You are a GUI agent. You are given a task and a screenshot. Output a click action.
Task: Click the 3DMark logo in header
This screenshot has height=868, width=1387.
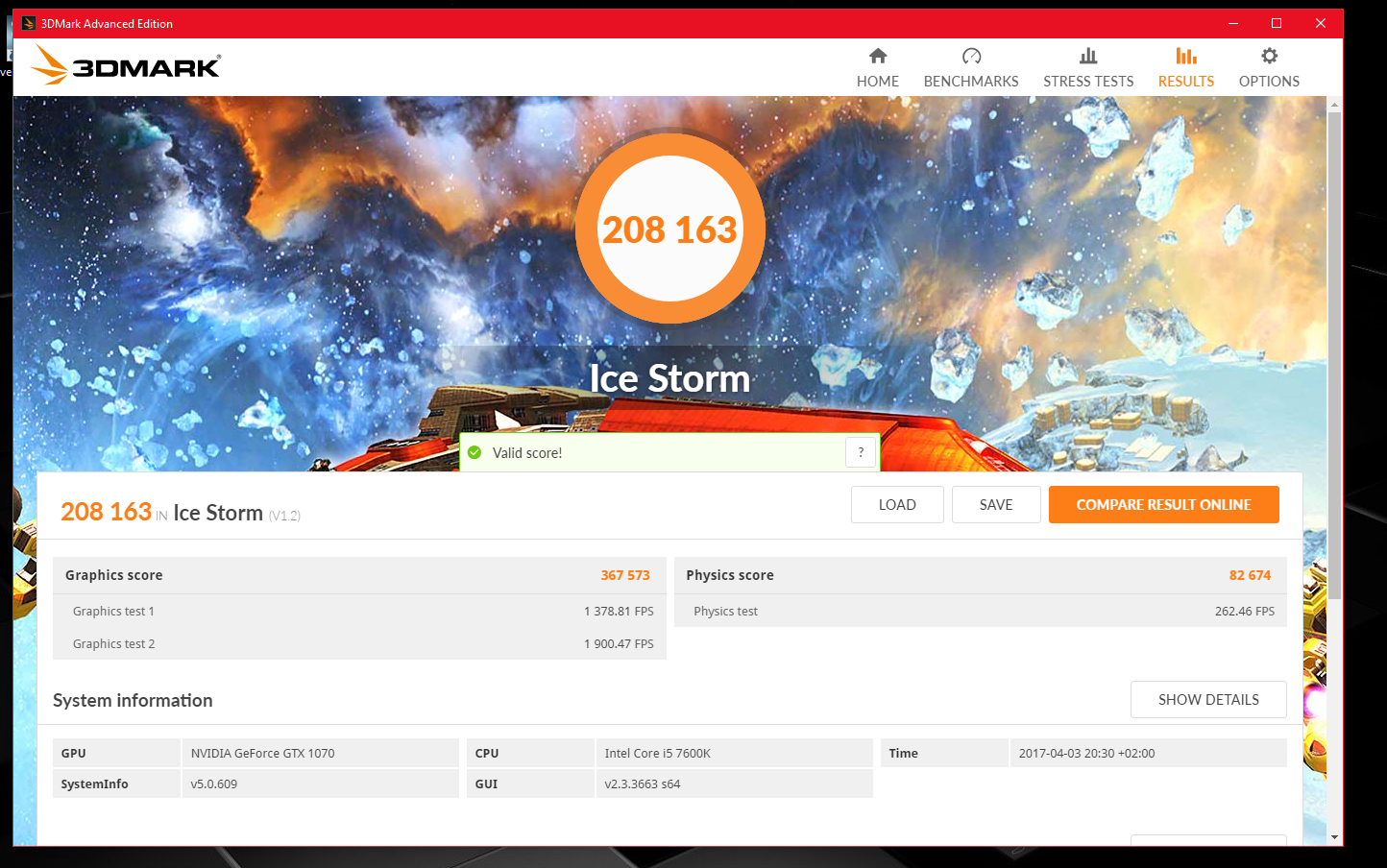(x=126, y=65)
